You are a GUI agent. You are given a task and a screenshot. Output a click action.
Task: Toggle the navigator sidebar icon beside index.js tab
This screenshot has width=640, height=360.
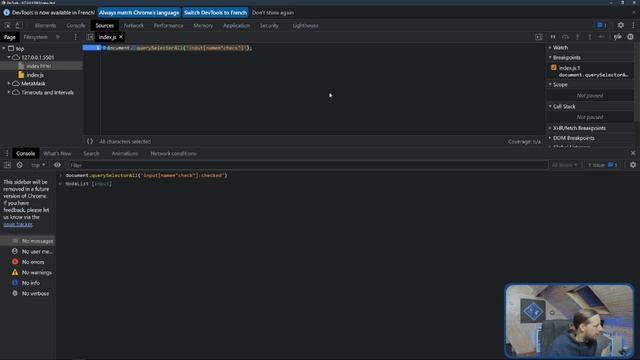click(90, 37)
